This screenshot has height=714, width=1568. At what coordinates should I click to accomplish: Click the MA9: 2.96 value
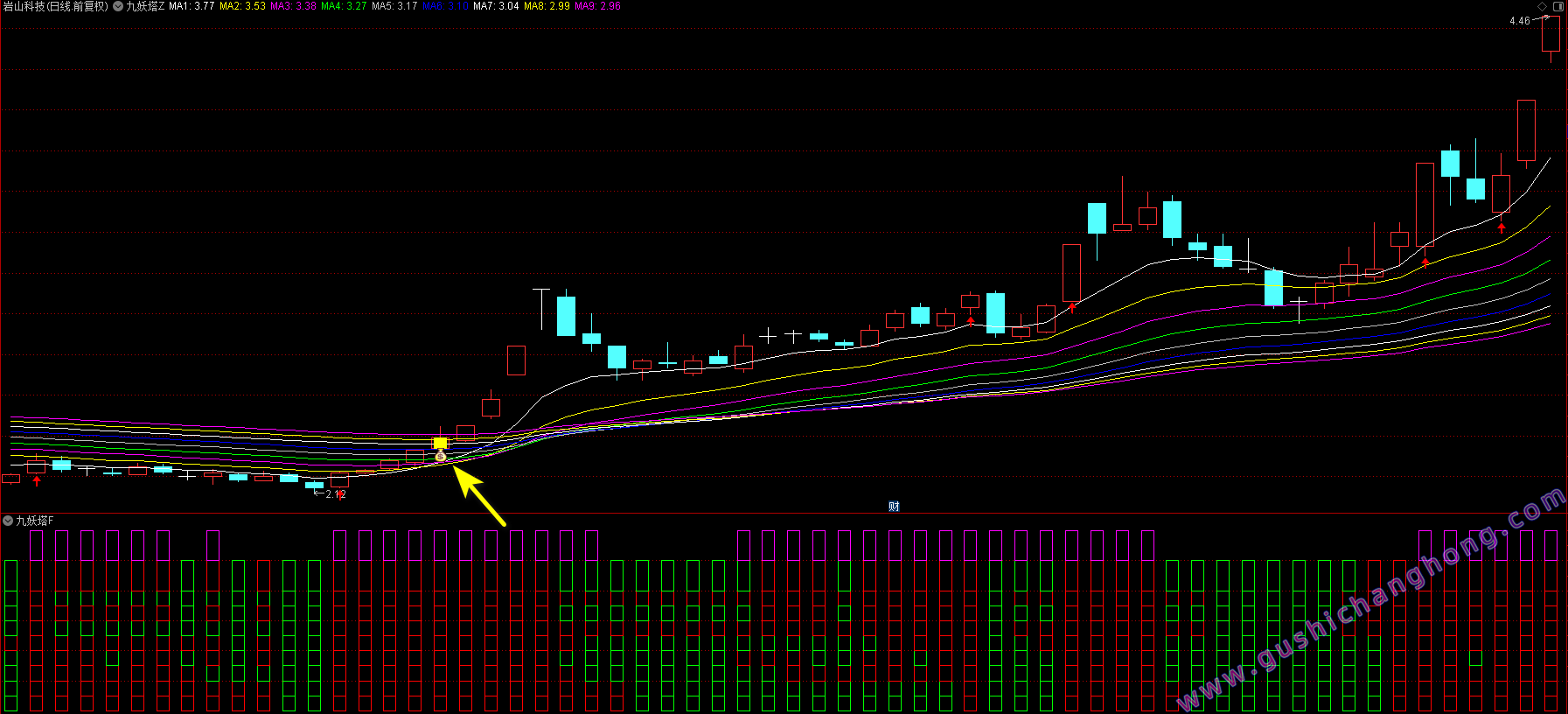(597, 6)
